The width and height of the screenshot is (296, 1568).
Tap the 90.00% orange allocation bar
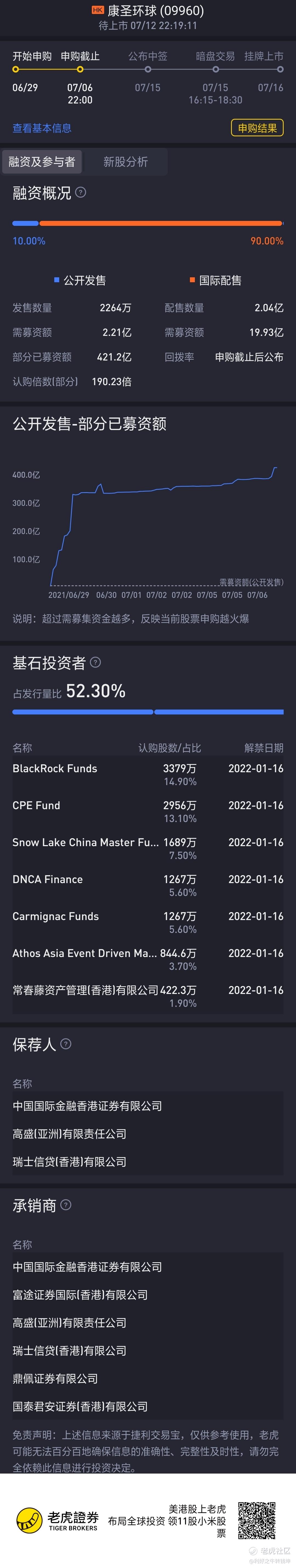(161, 223)
